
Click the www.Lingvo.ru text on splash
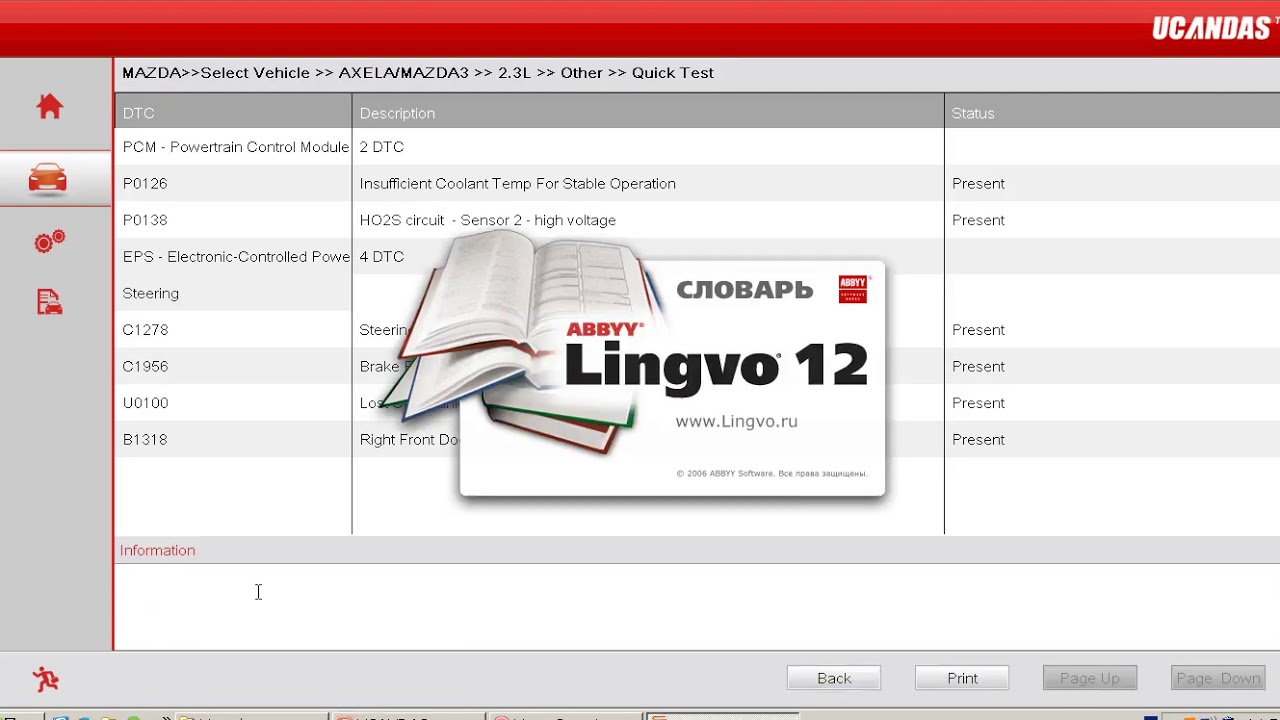tap(736, 421)
